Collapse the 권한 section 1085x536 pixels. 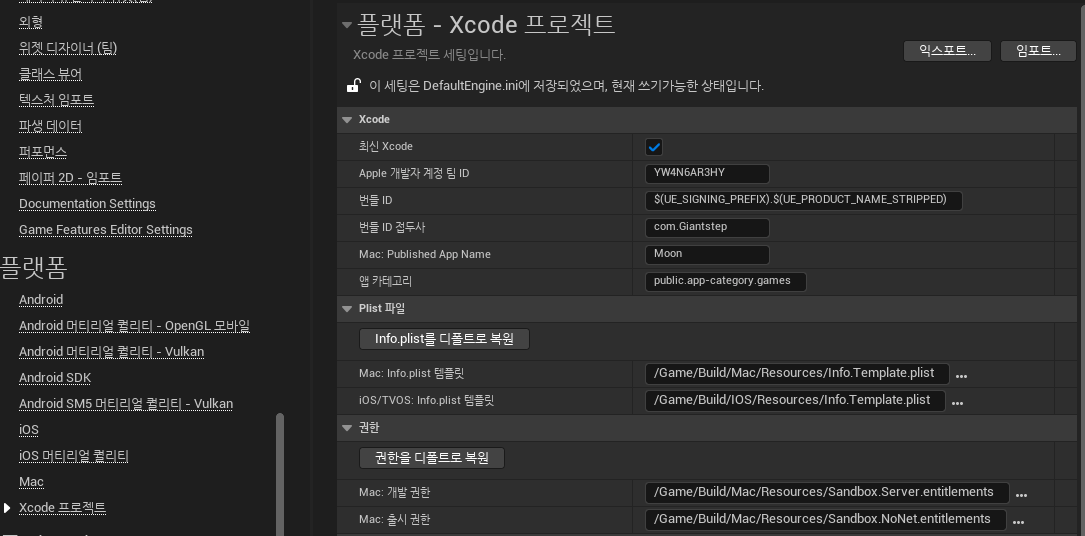point(347,428)
